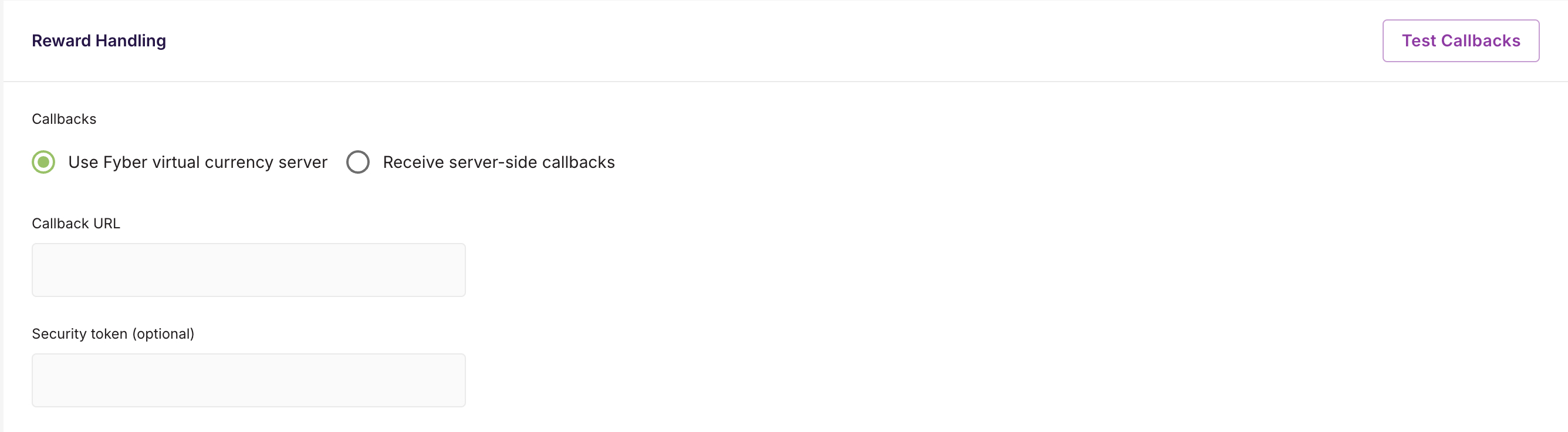Click the Reward Handling section heading
Screen dimensions: 1568x432
coord(99,41)
